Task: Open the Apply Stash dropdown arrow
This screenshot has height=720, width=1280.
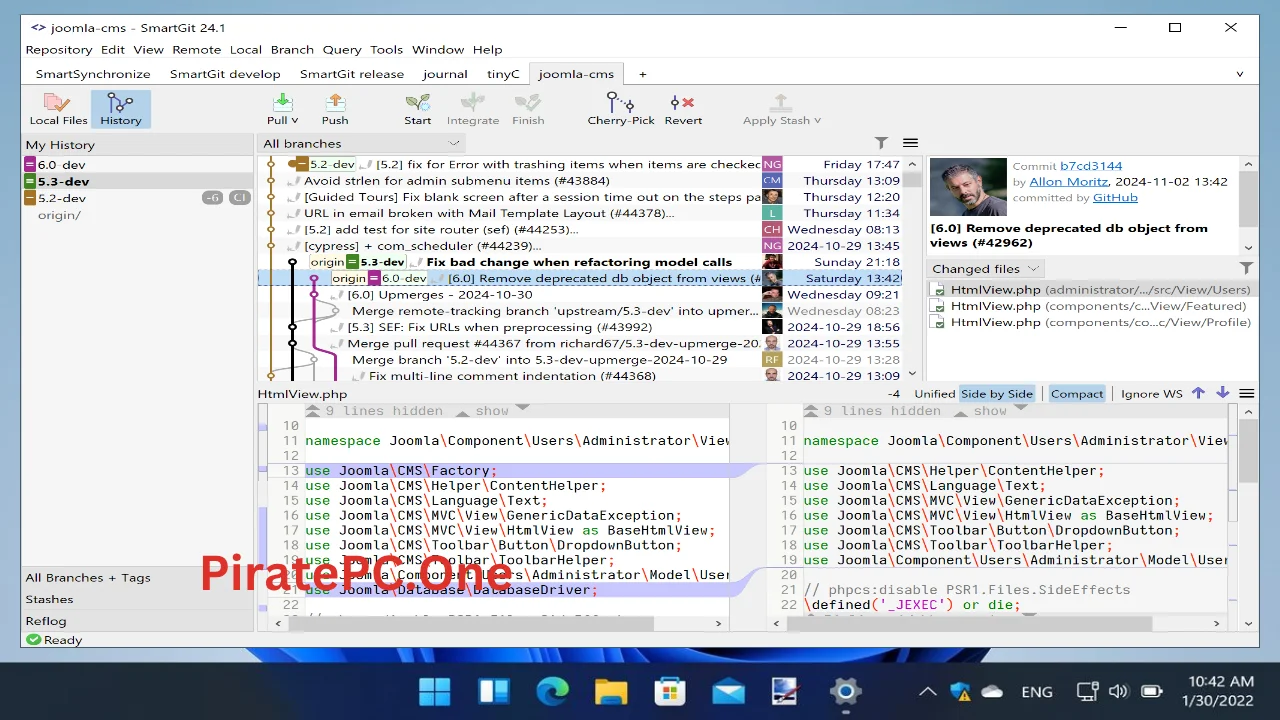Action: (817, 121)
